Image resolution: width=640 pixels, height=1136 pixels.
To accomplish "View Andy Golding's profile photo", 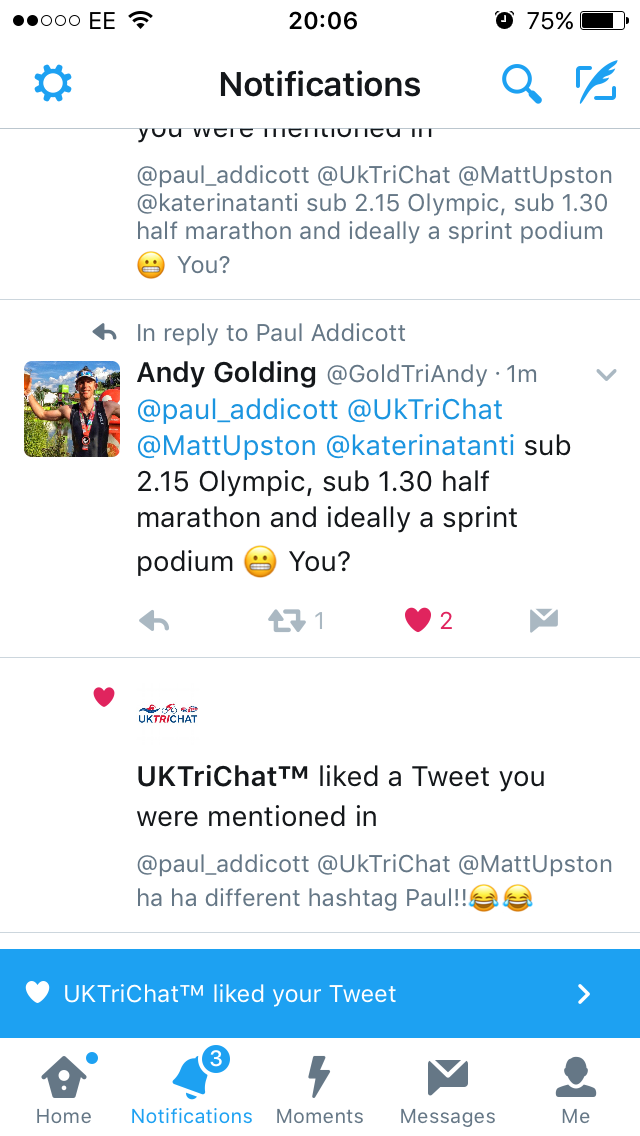I will (x=72, y=409).
